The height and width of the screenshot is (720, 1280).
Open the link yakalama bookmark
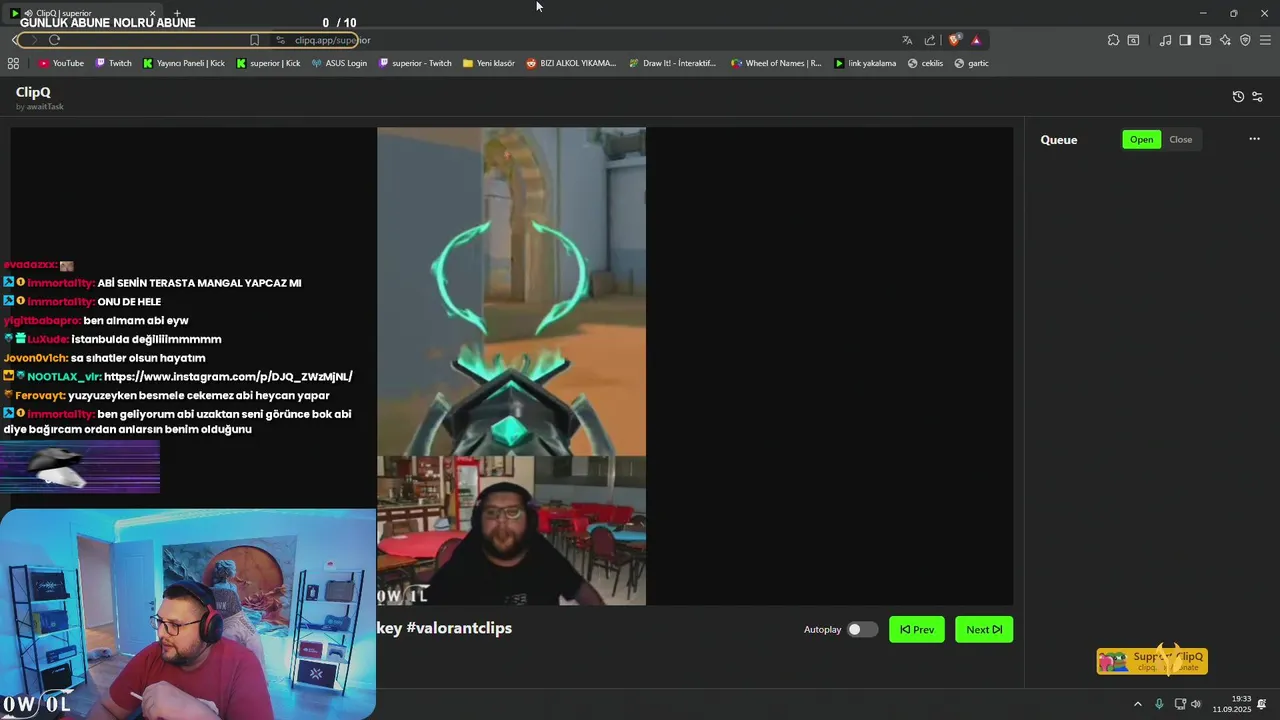click(865, 63)
